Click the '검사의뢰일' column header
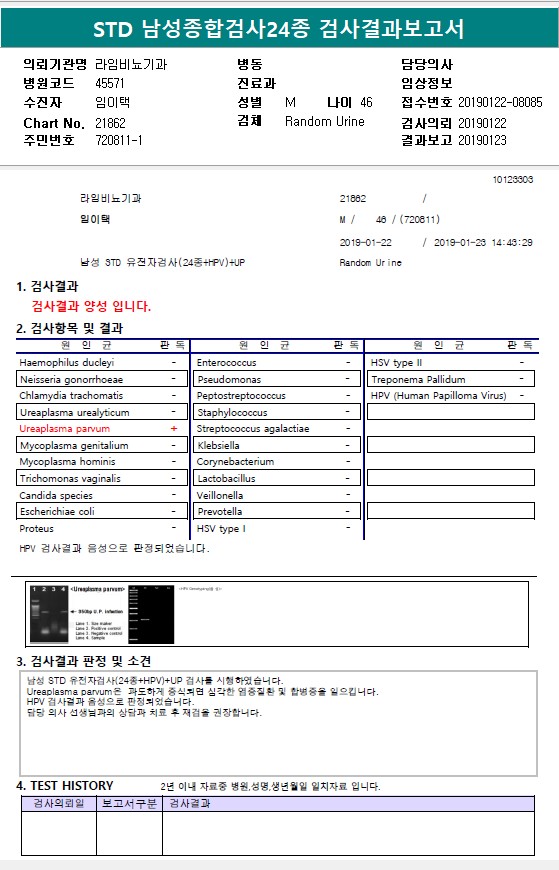 pos(59,803)
